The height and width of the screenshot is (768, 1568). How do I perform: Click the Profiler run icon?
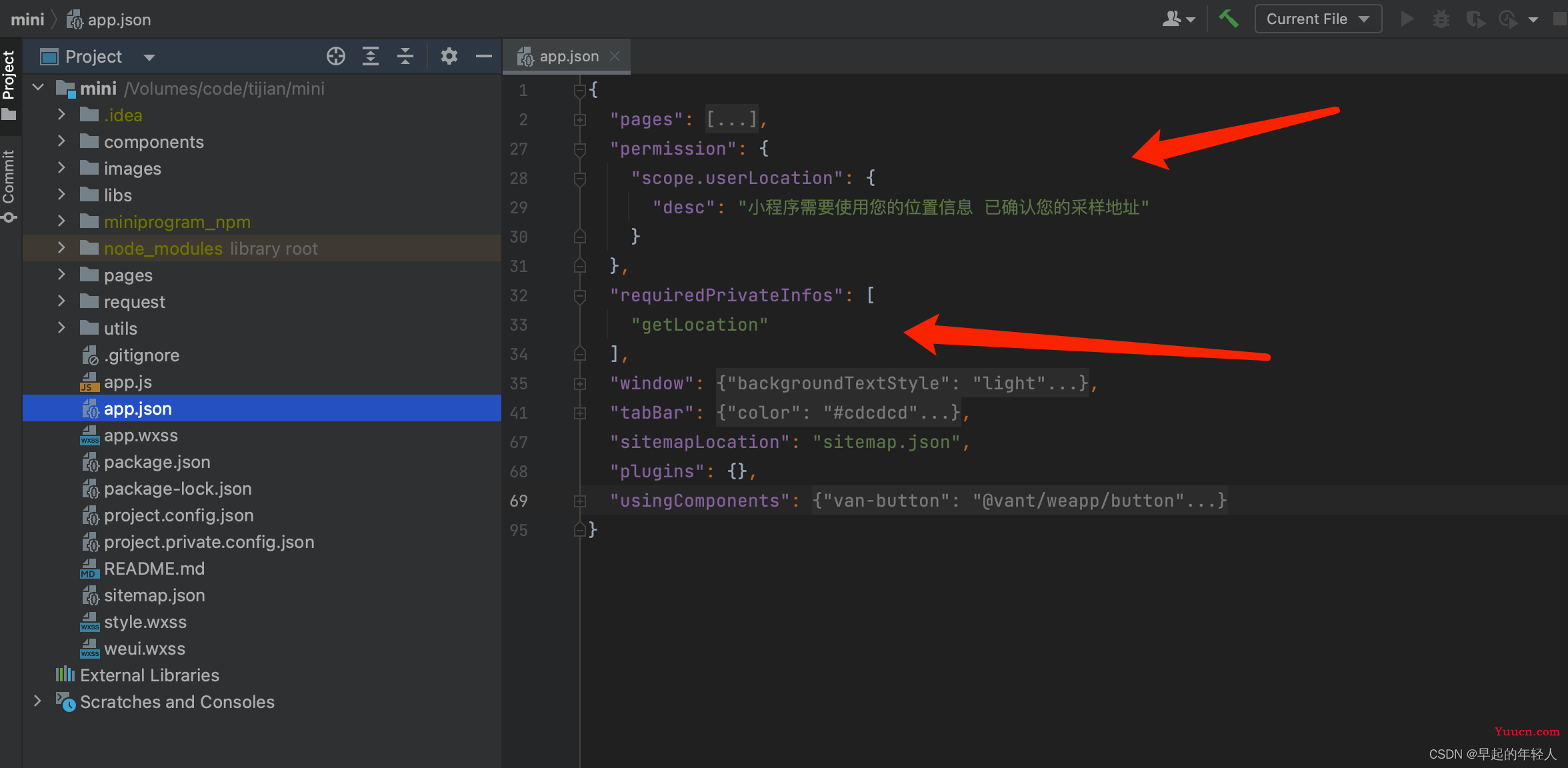pyautogui.click(x=1508, y=19)
